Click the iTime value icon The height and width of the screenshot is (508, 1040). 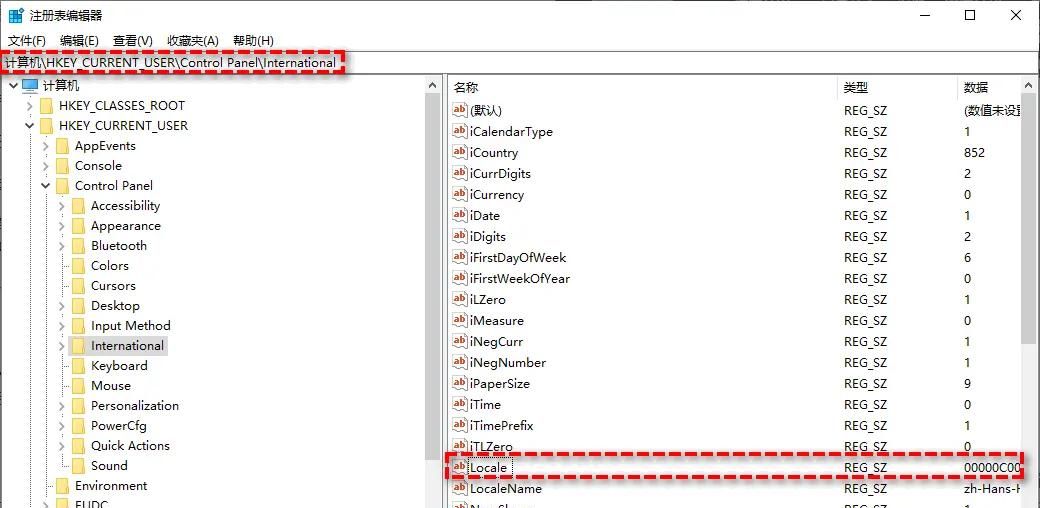coord(460,404)
